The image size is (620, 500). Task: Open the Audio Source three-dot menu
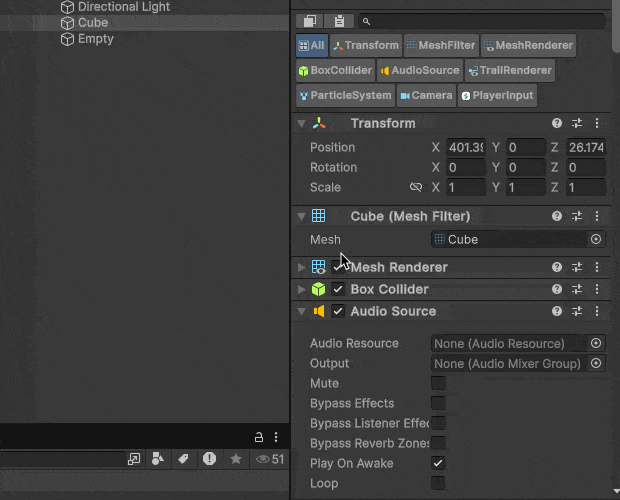coord(597,311)
